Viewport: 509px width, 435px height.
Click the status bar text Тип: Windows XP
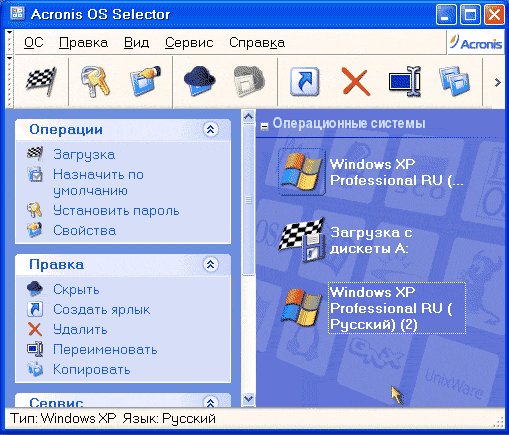pos(63,418)
